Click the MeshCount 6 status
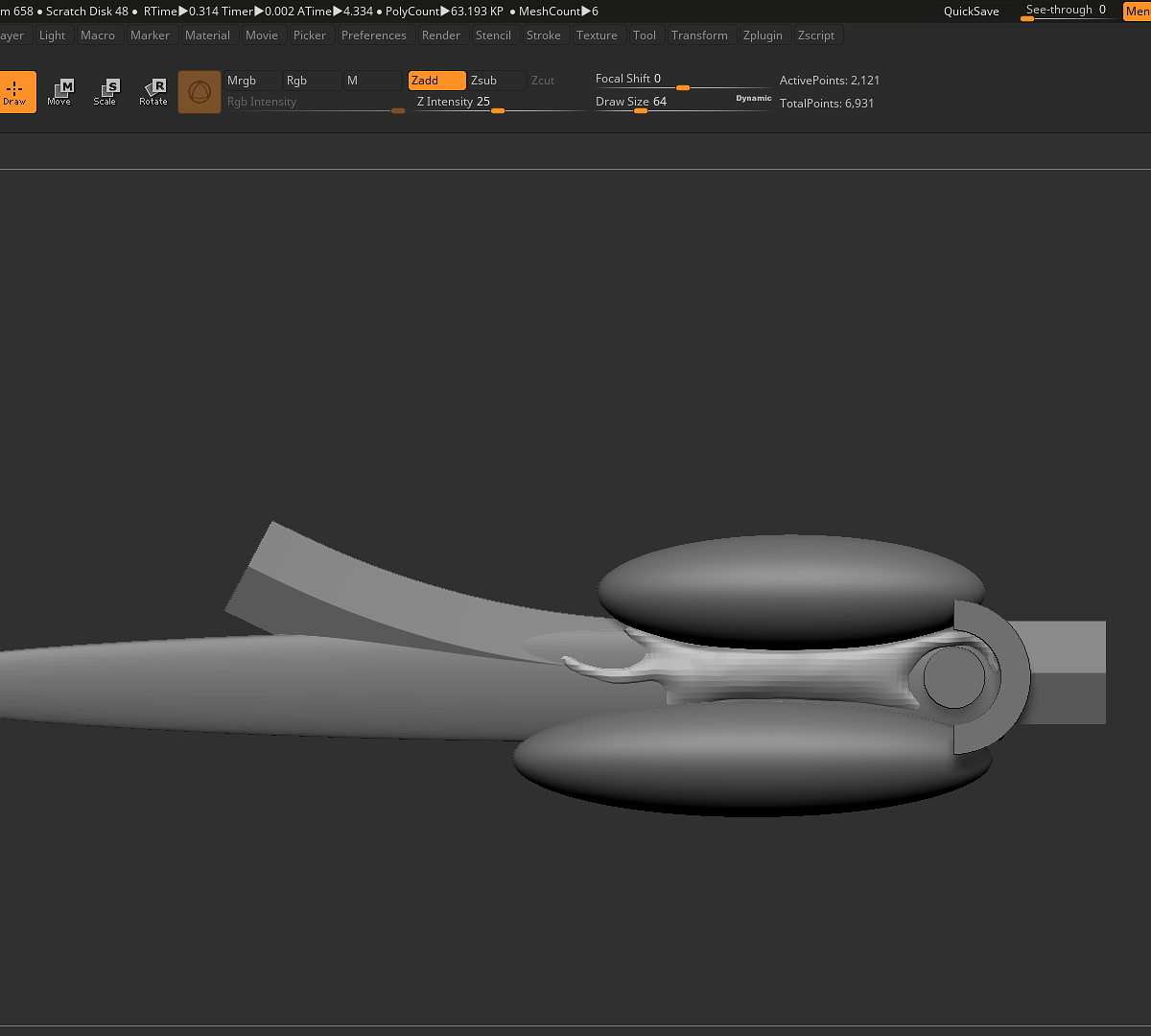 pos(558,12)
